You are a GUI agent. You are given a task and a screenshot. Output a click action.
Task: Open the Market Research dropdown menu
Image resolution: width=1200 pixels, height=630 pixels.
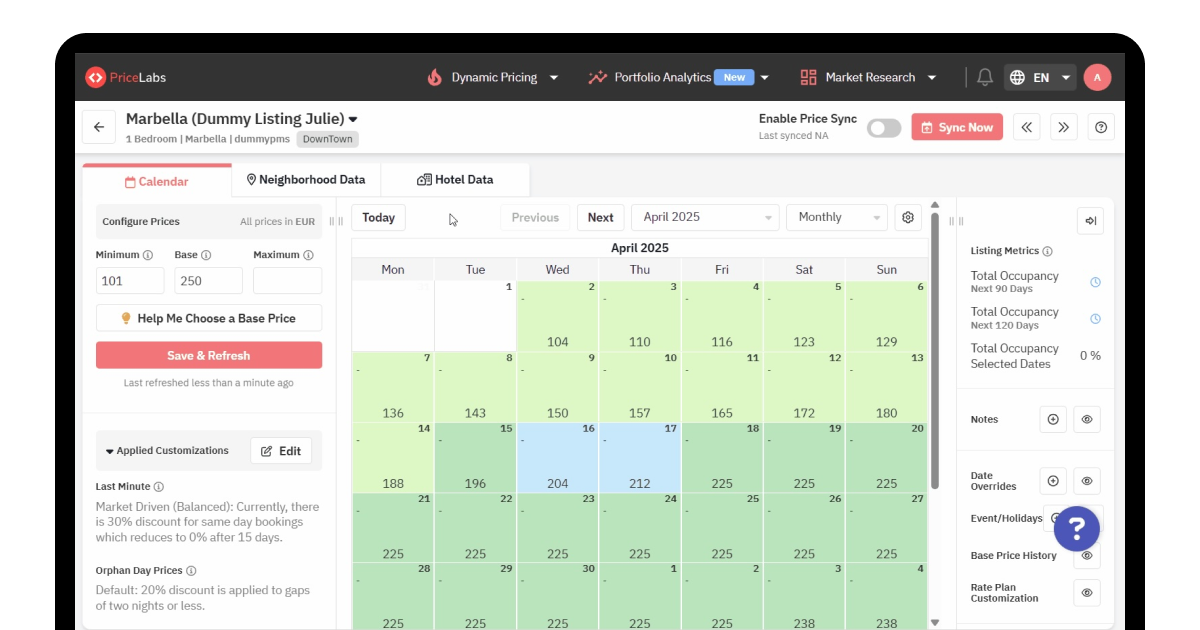tap(932, 77)
